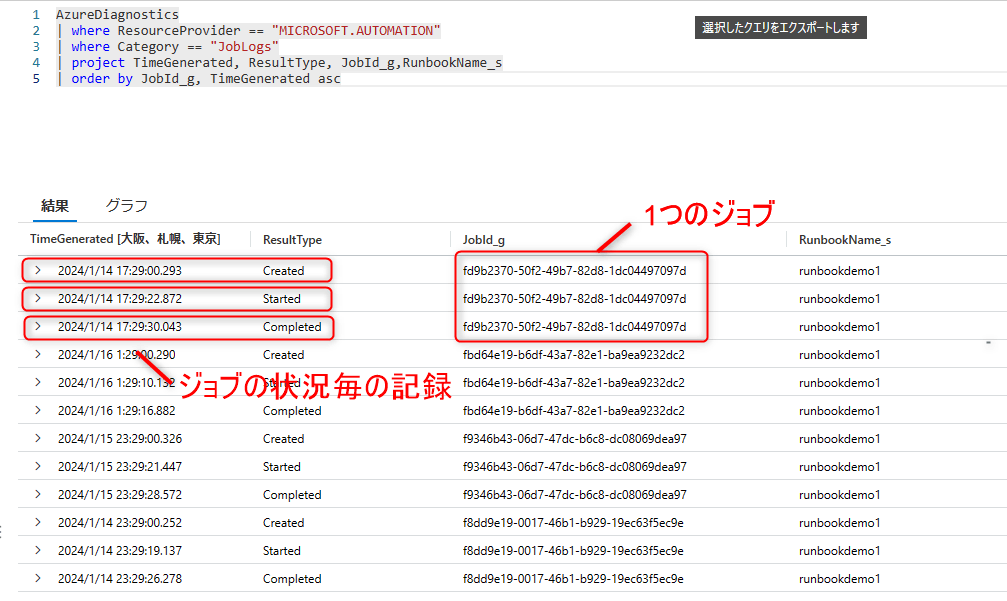Click JobId fbd64e19 in the 1:29:16.882 row
The image size is (1007, 601).
click(574, 410)
